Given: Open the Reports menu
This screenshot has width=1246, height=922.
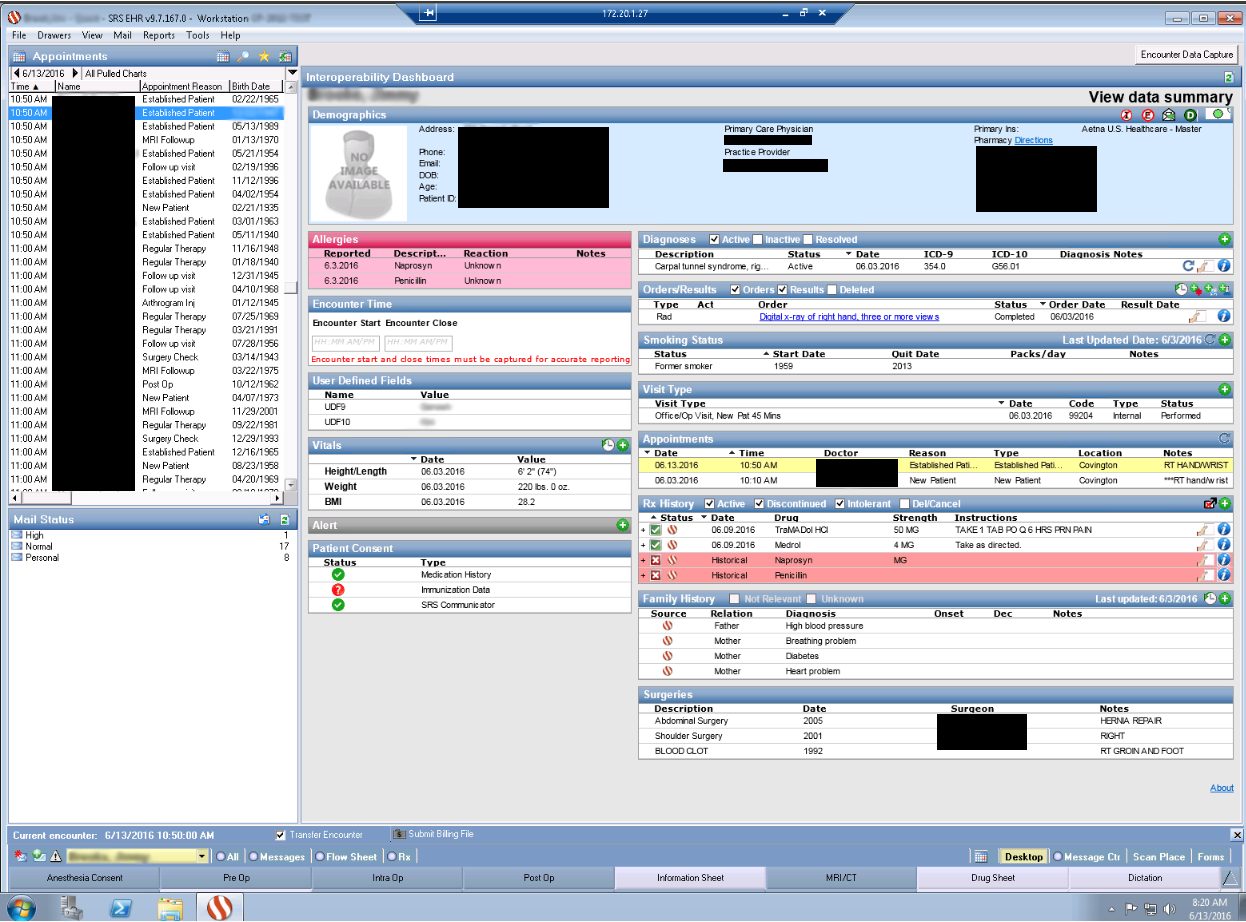Looking at the screenshot, I should (158, 35).
